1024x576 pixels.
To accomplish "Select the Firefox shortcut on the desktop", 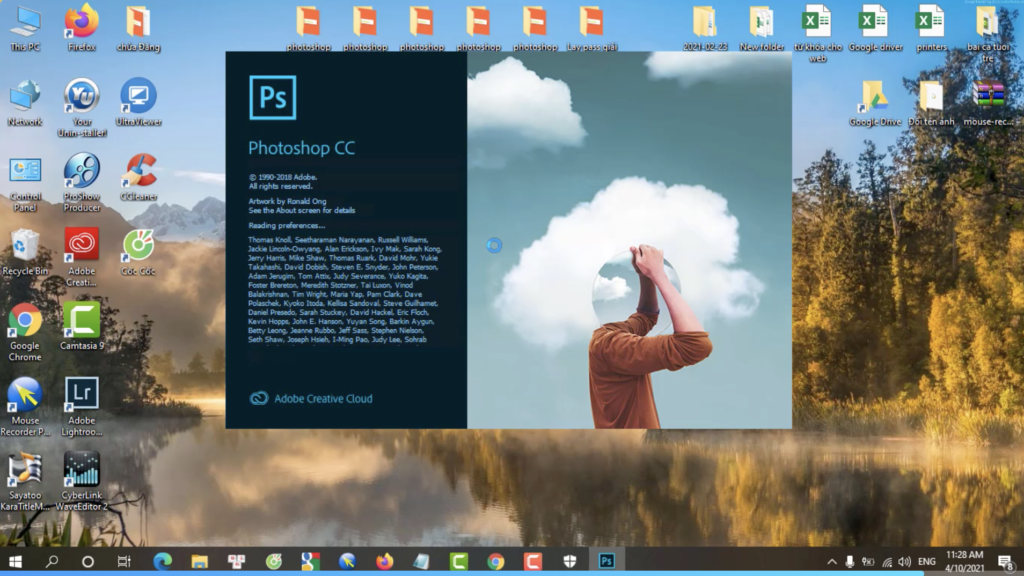I will [82, 29].
